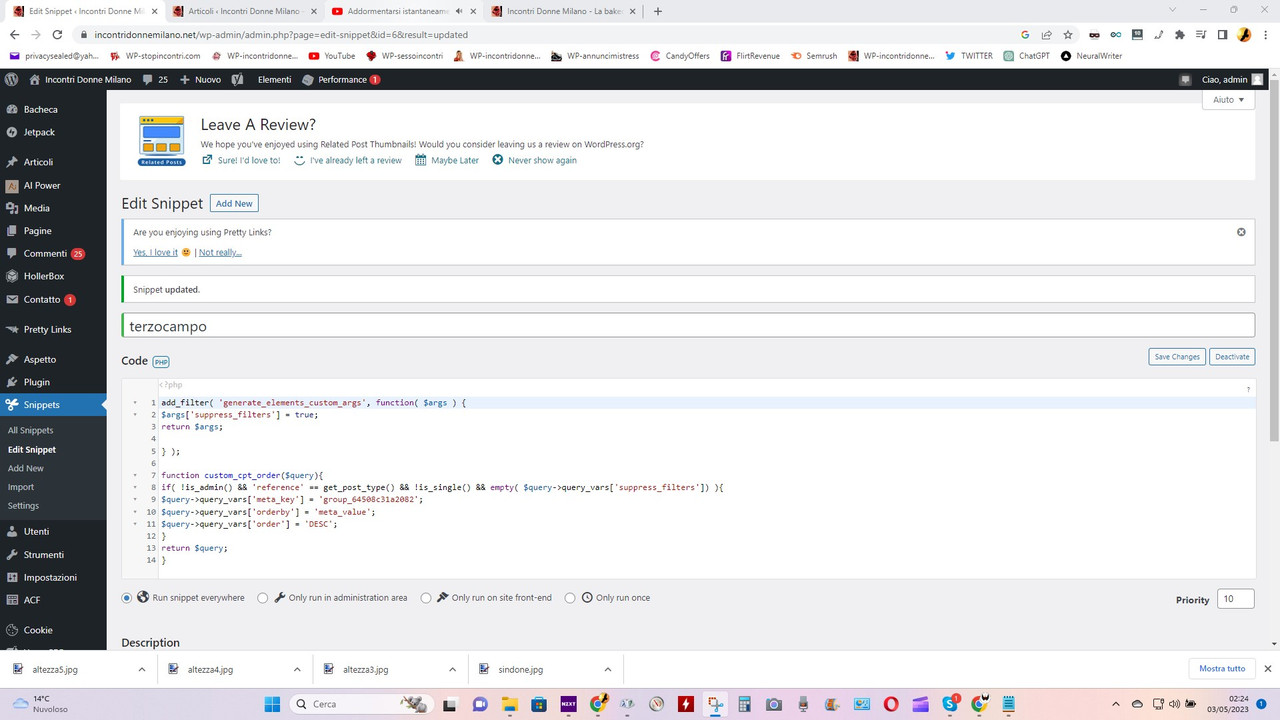The height and width of the screenshot is (720, 1280).
Task: Collapse code fold arrow at line 1
Action: click(x=135, y=403)
